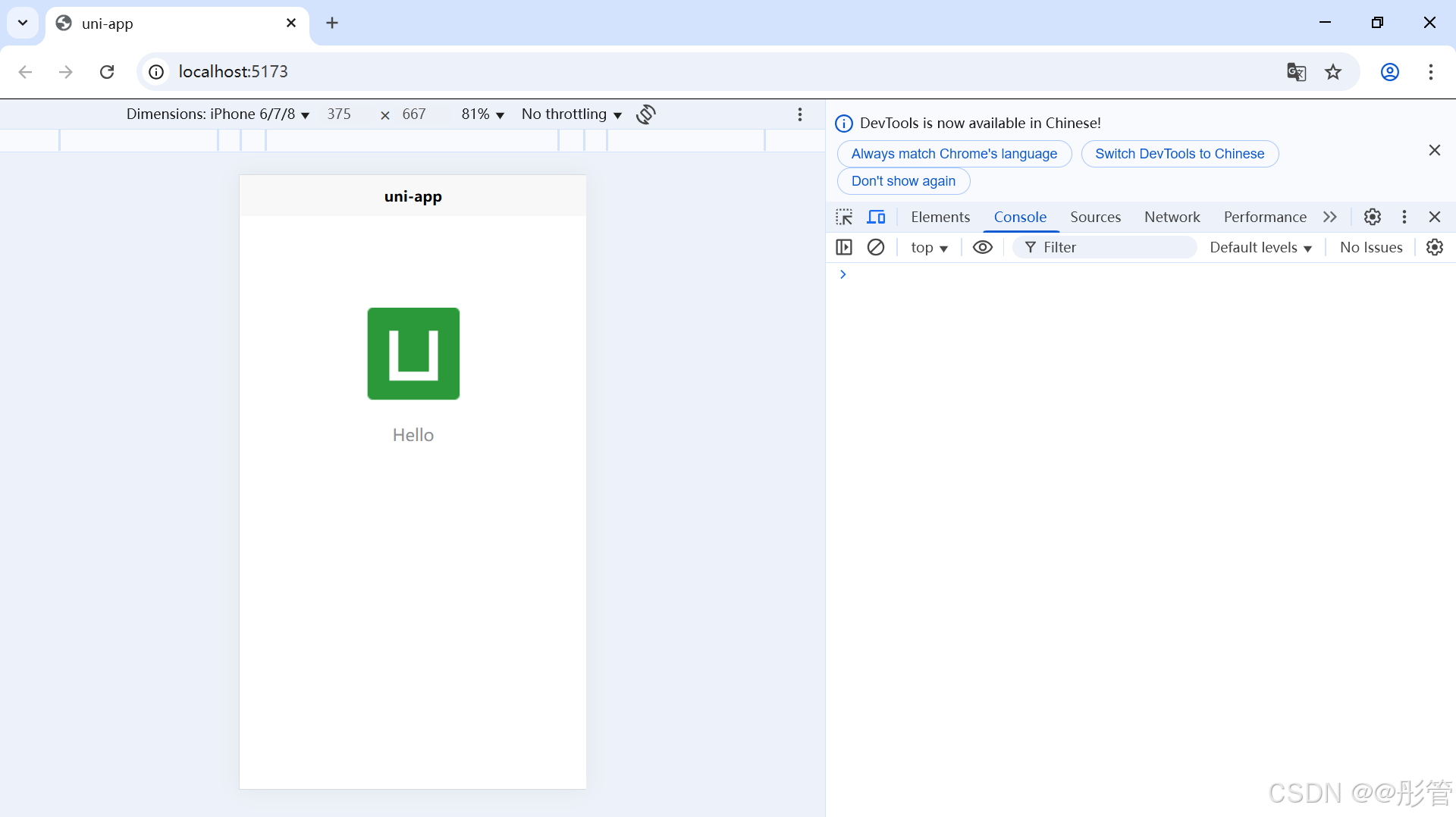This screenshot has width=1456, height=817.
Task: Reload the localhost page
Action: pos(107,71)
